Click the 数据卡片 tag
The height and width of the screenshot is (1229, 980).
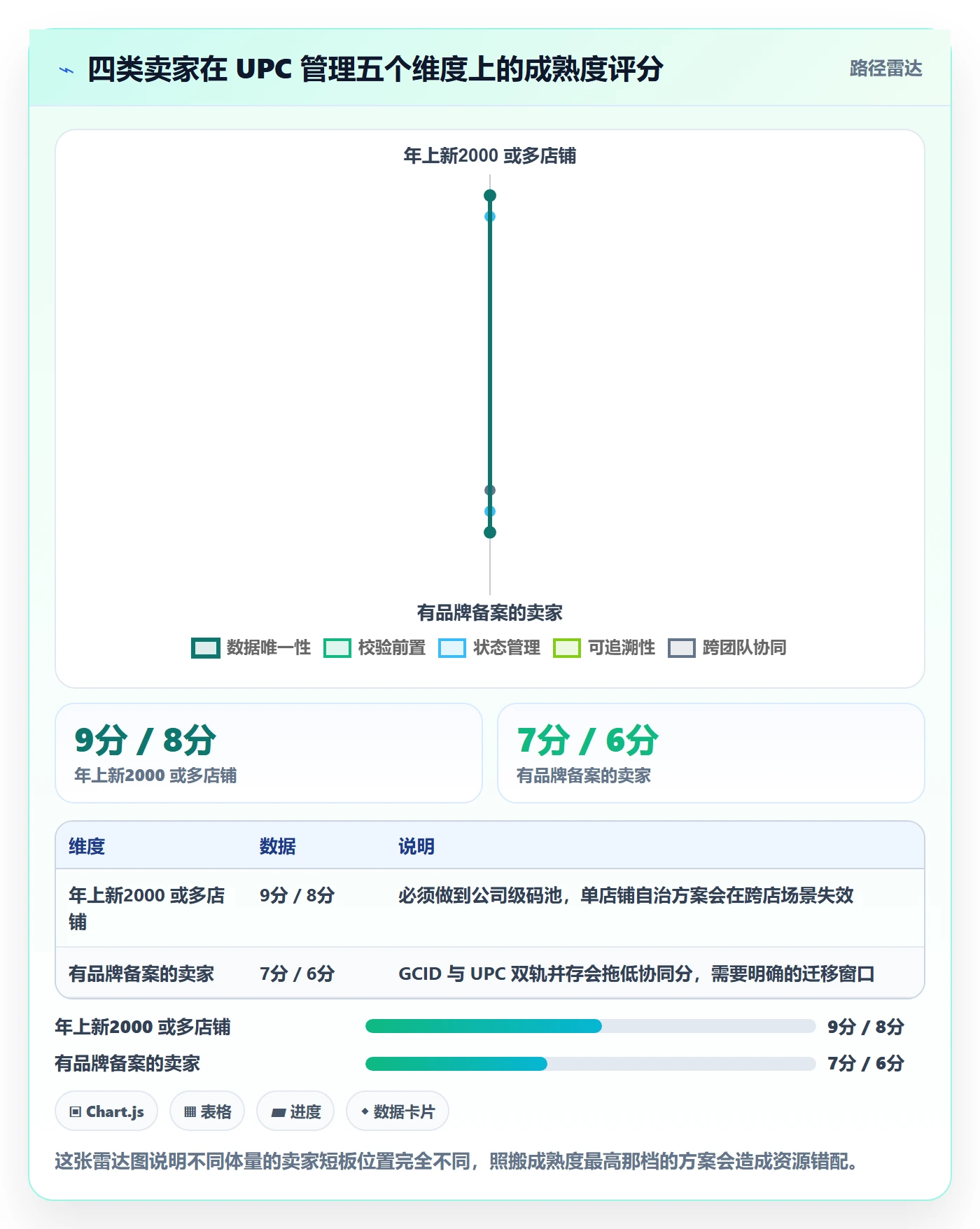tap(398, 1111)
